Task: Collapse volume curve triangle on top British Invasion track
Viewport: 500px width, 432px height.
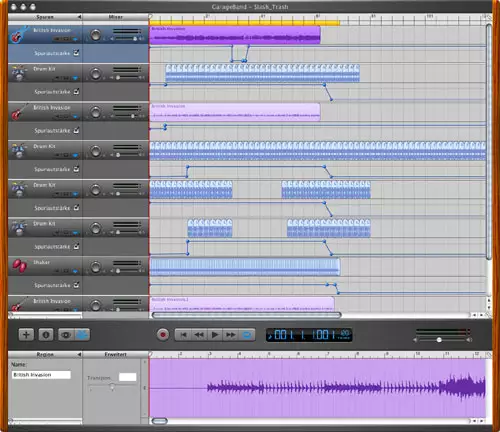Action: tap(75, 40)
